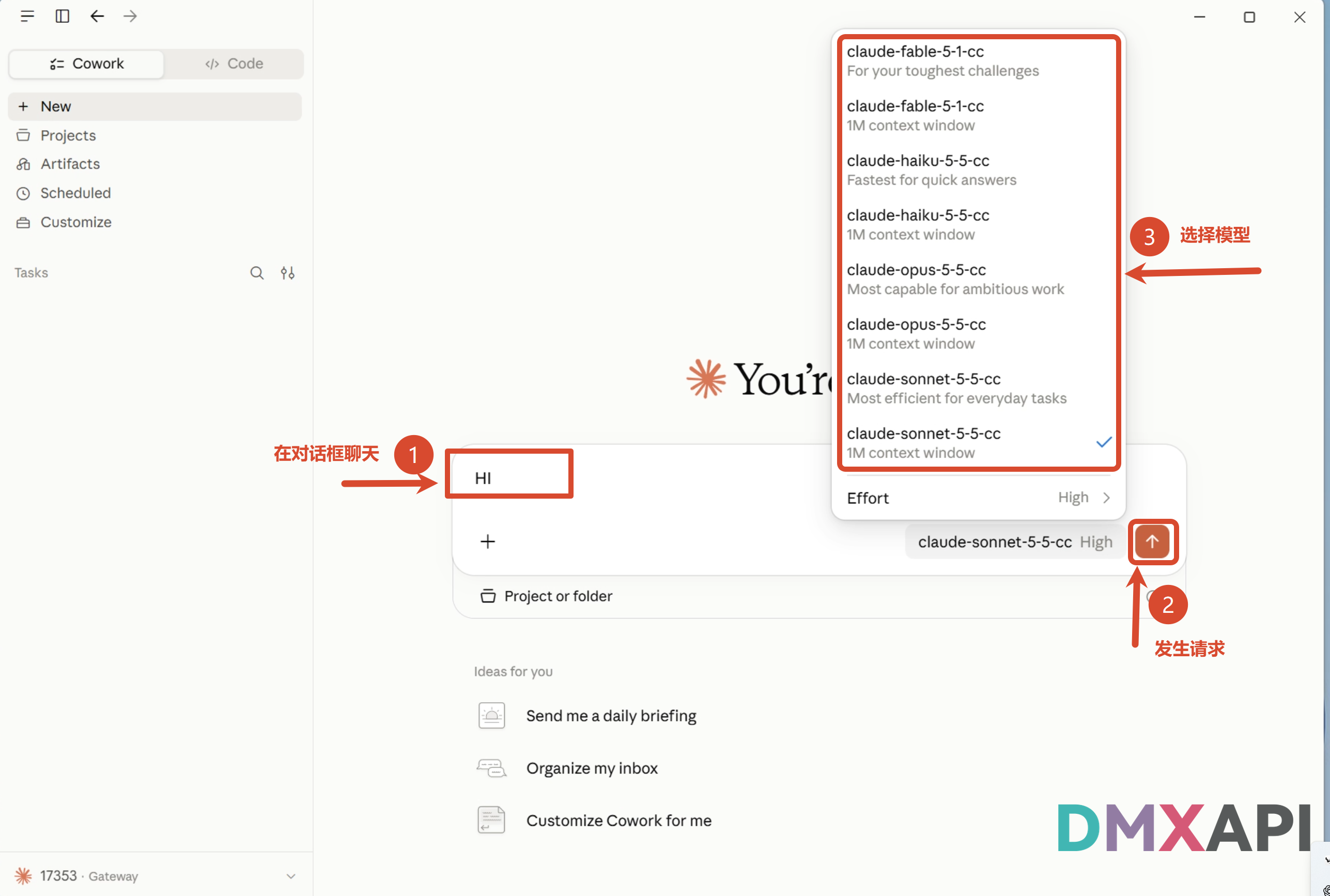Switch to the Code tab

pyautogui.click(x=234, y=64)
